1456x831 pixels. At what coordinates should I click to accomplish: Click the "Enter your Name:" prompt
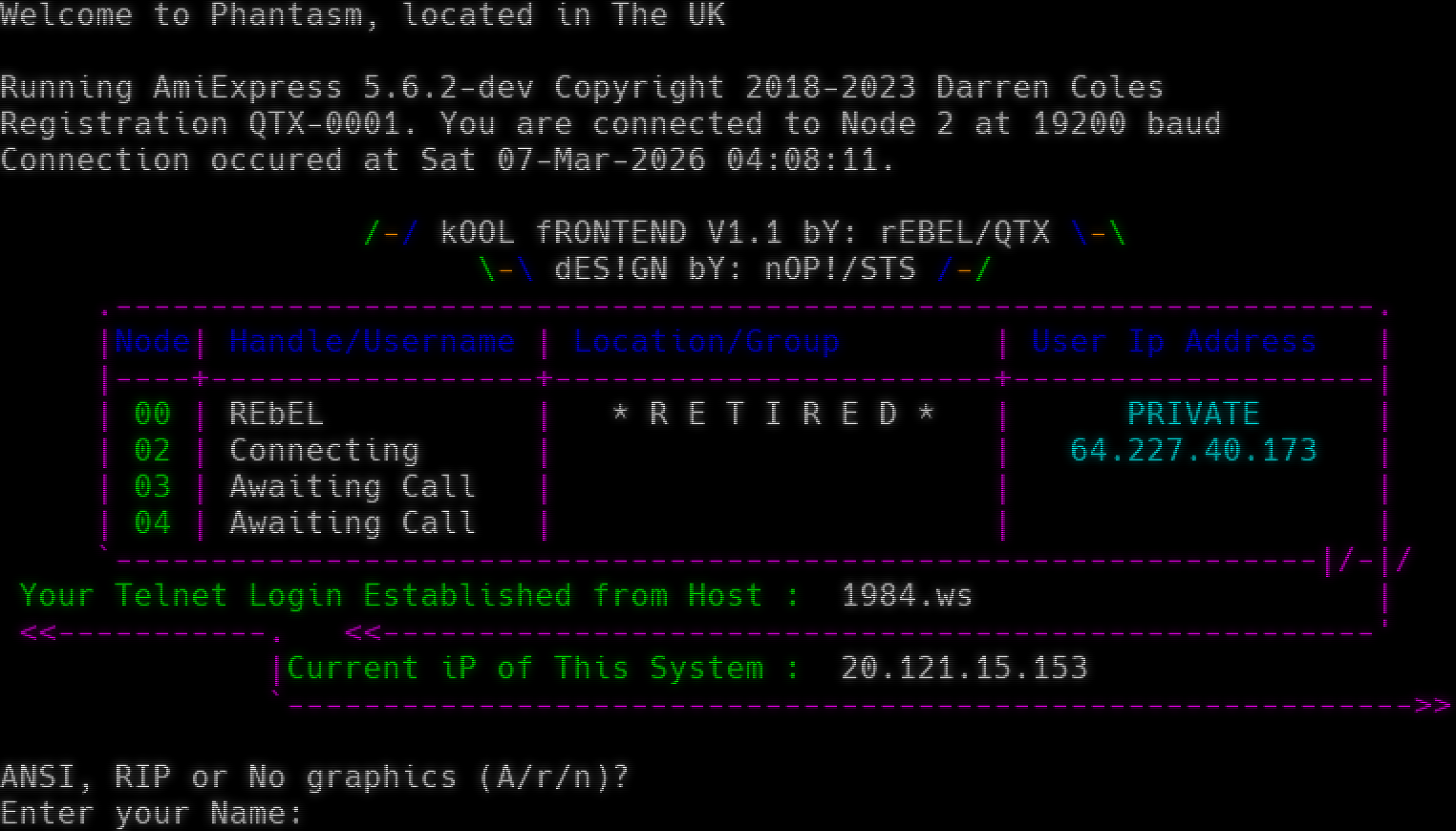tap(151, 813)
